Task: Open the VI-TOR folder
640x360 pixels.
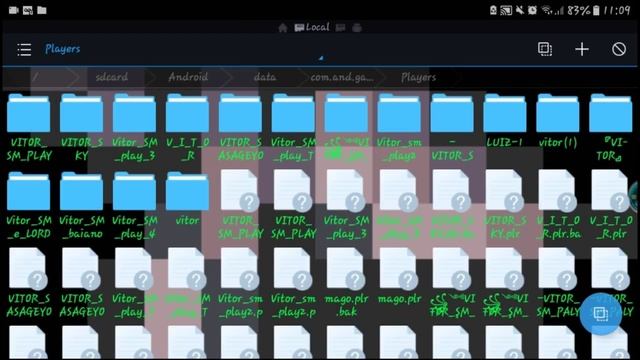Action: click(x=611, y=127)
